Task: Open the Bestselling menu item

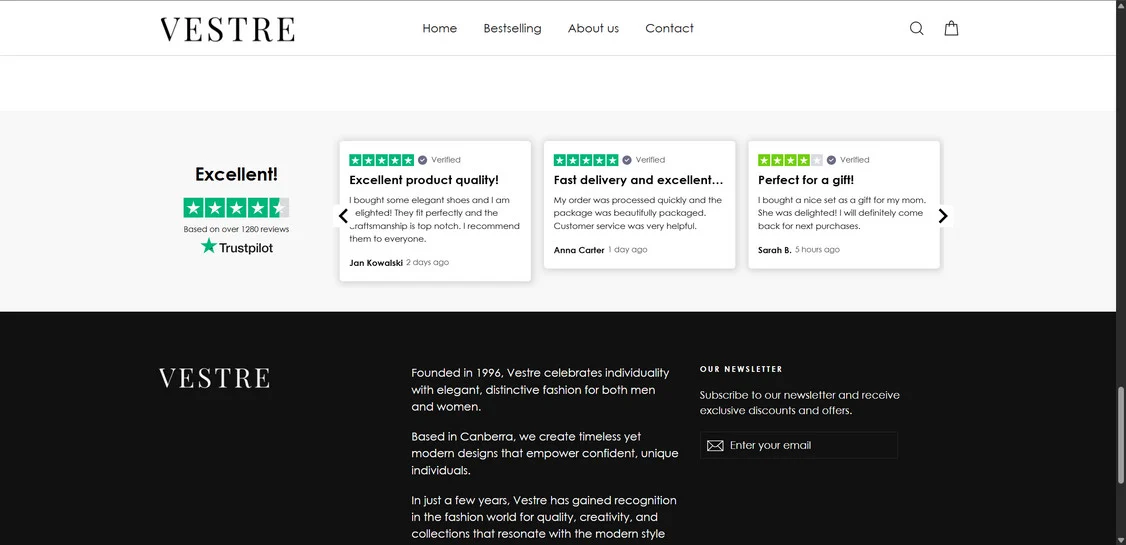Action: (512, 28)
